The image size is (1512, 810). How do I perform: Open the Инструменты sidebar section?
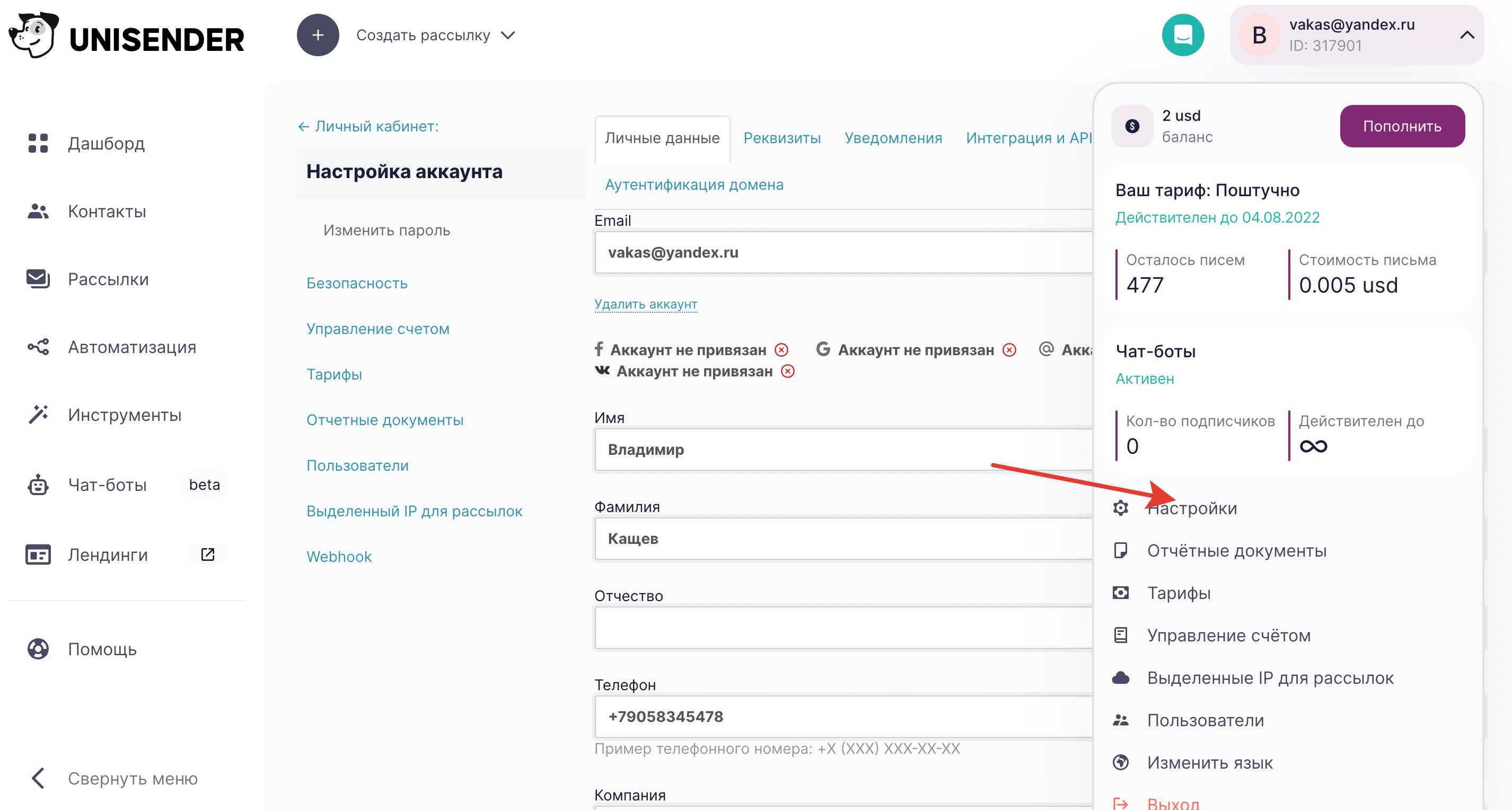(x=38, y=415)
